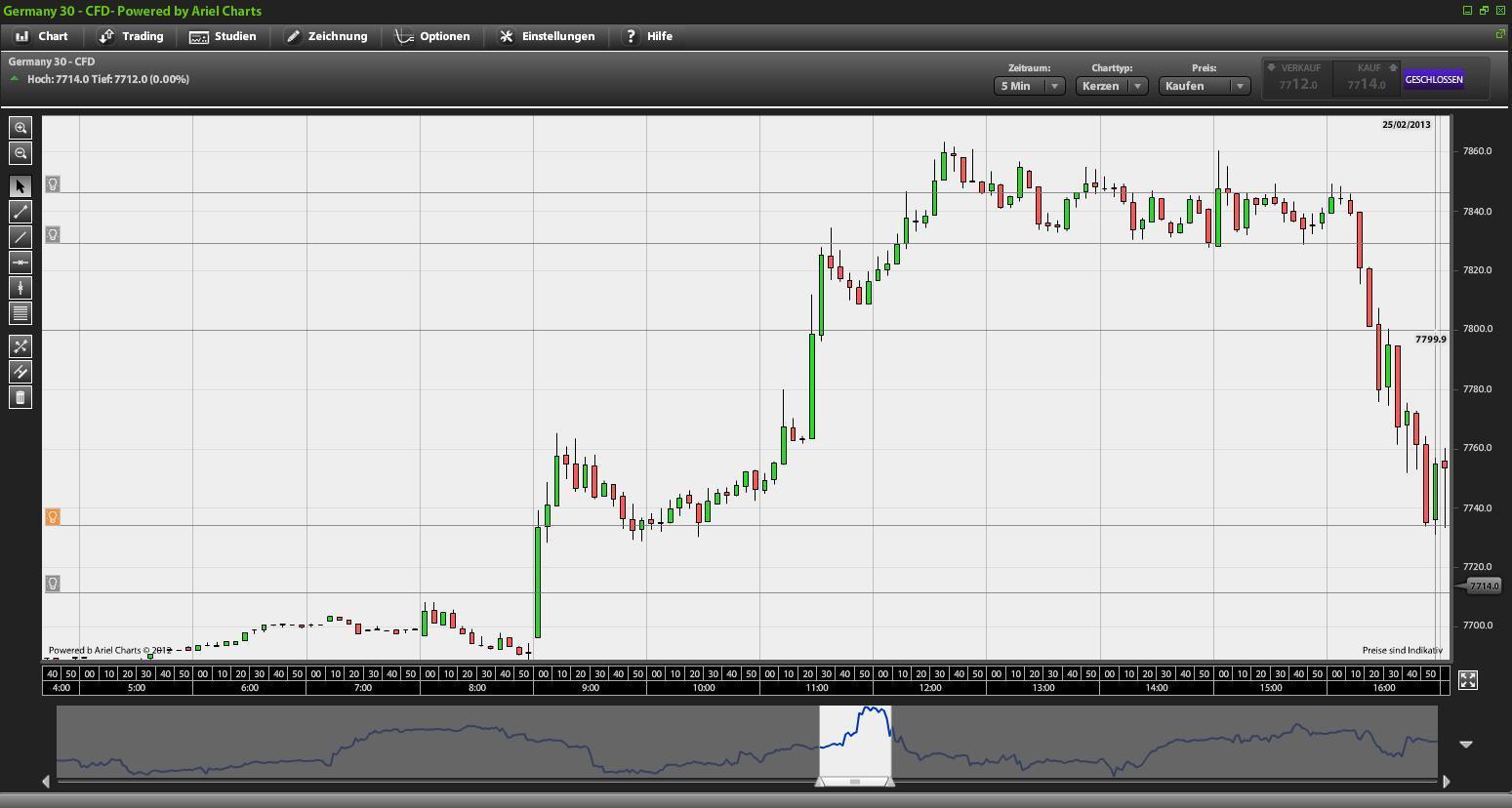Select the horizontal line drawing tool
This screenshot has width=1512, height=808.
click(x=20, y=263)
